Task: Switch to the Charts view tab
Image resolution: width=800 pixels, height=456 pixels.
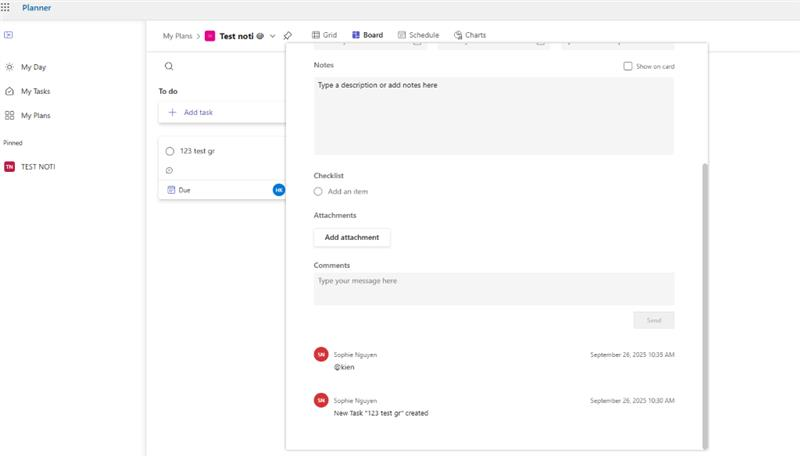Action: [x=470, y=35]
